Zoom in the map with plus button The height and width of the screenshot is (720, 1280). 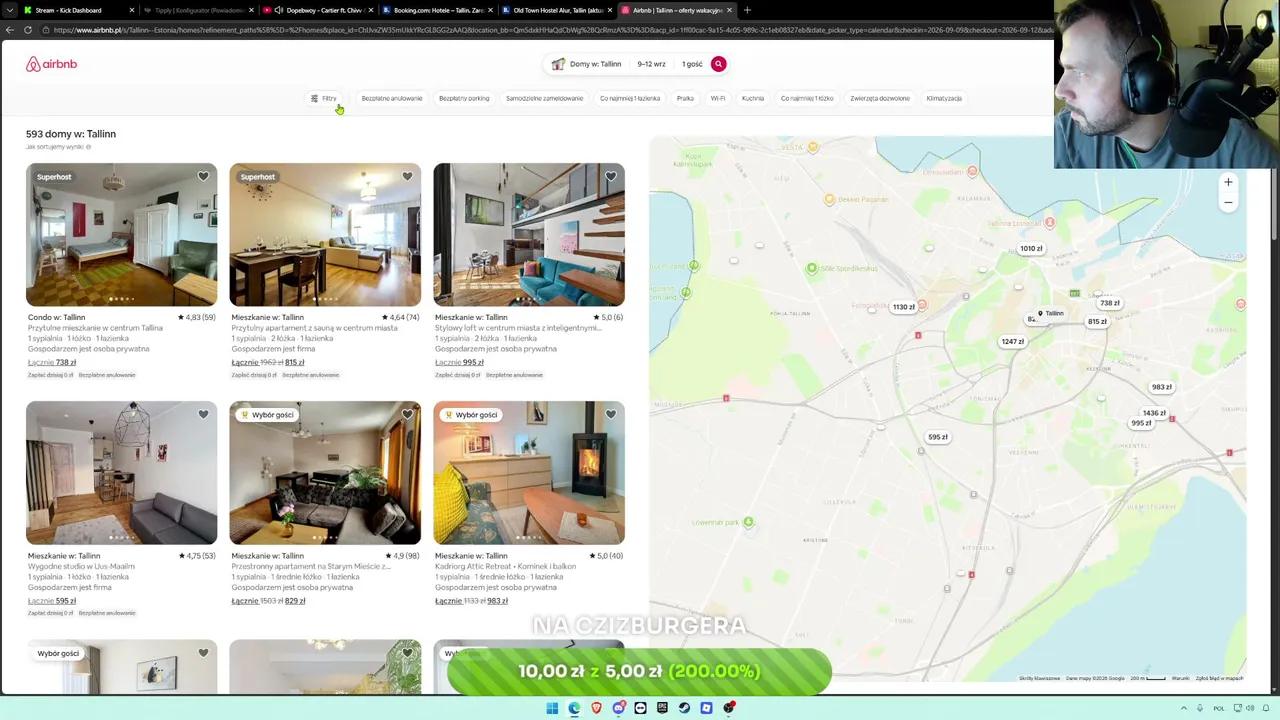[x=1228, y=182]
